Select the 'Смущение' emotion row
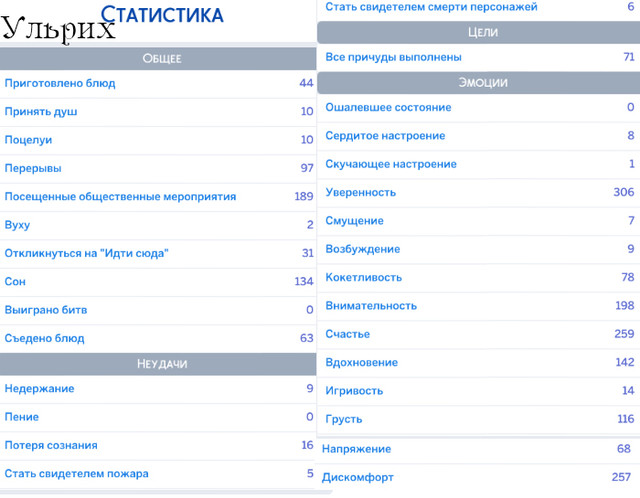The height and width of the screenshot is (498, 640). tap(478, 221)
